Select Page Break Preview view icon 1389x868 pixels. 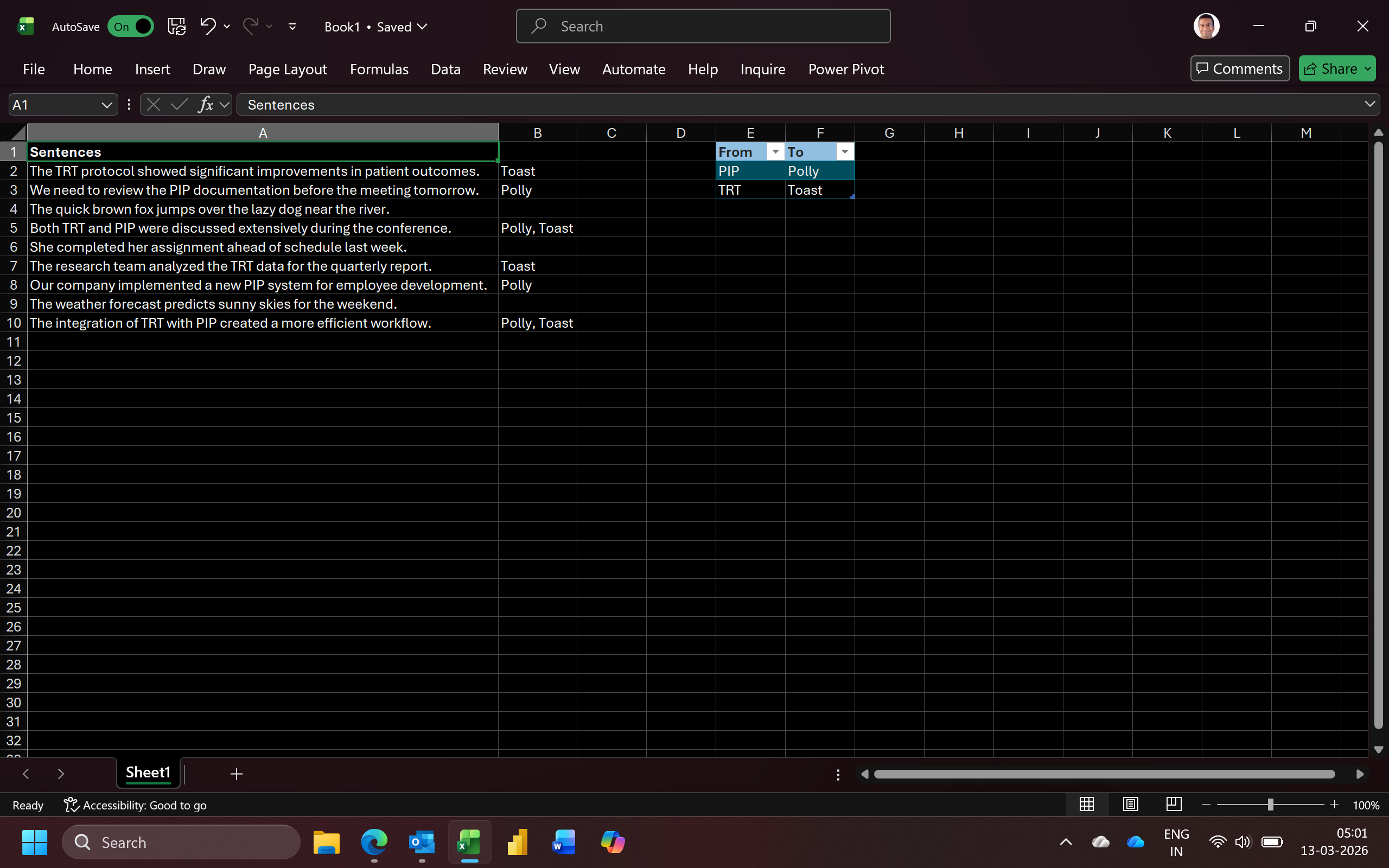[x=1174, y=805]
